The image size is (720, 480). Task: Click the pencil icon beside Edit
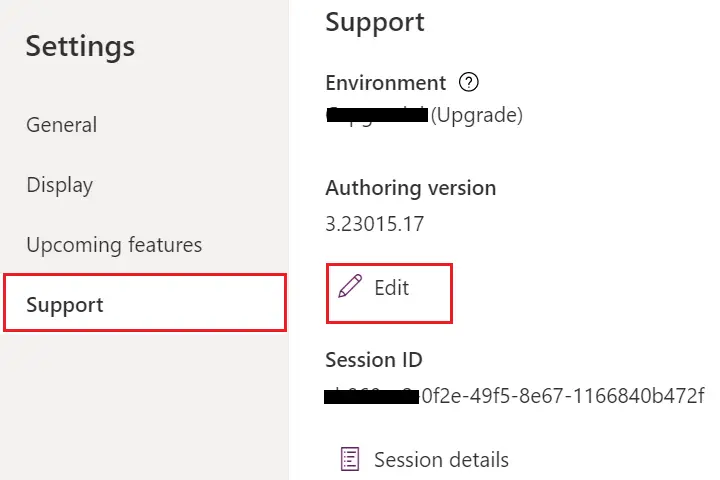coord(350,286)
